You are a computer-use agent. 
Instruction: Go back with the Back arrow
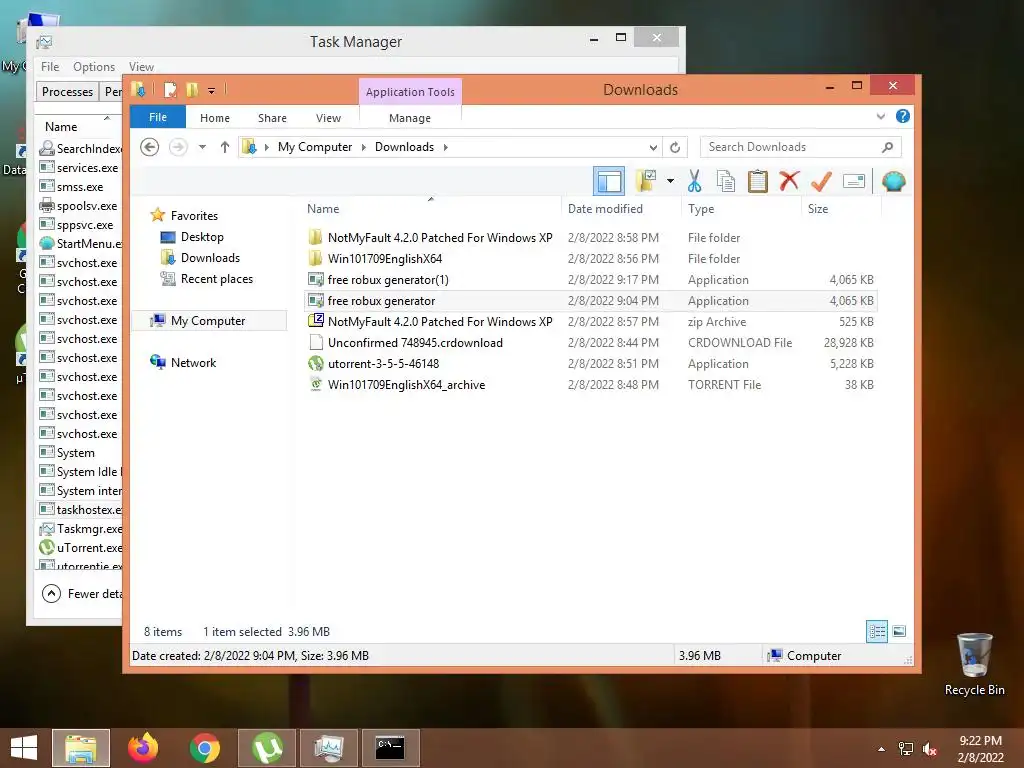pyautogui.click(x=150, y=147)
